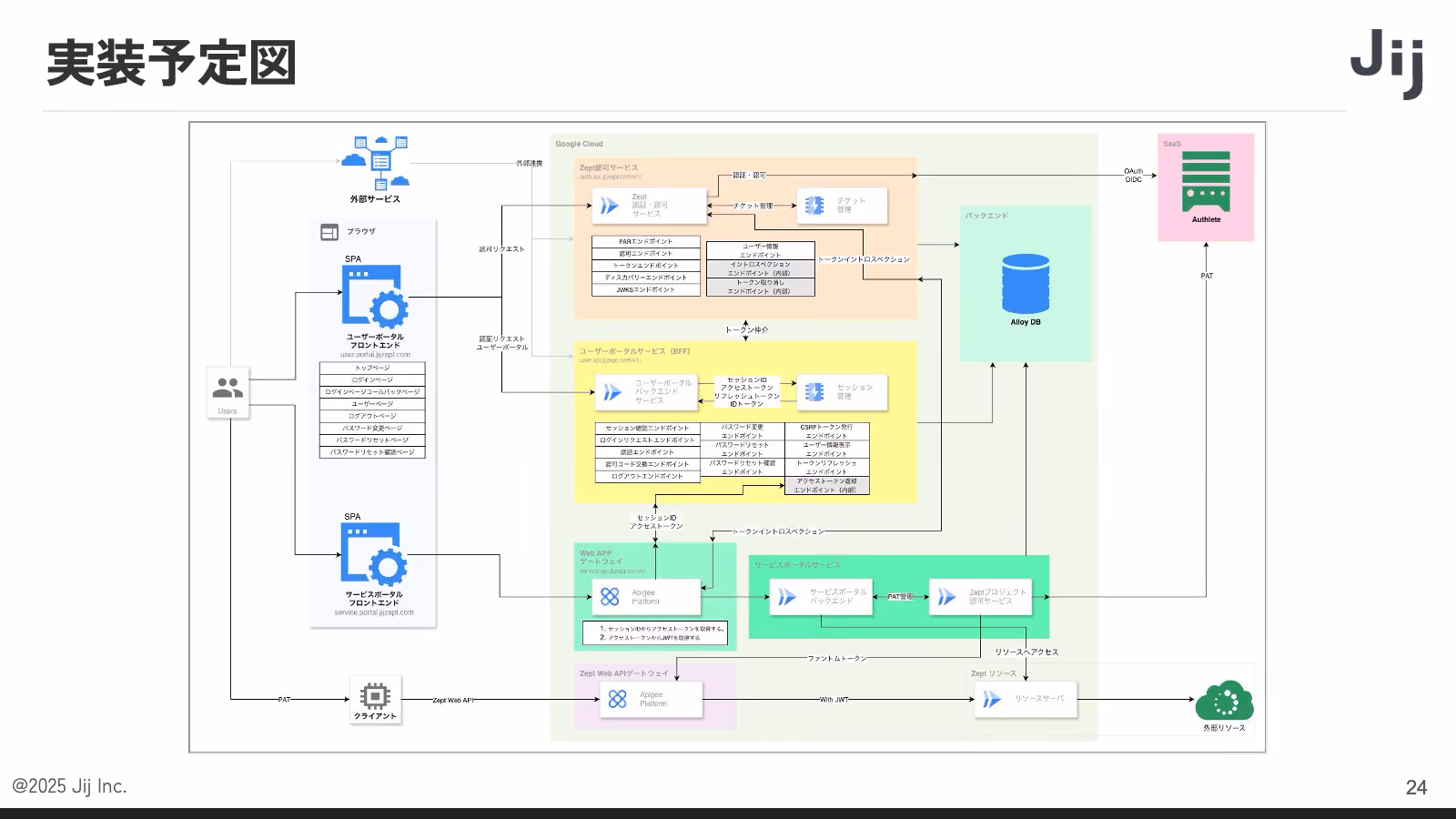Select the "ディスカバリーエンドポイント" cell
The width and height of the screenshot is (1456, 819).
click(646, 278)
